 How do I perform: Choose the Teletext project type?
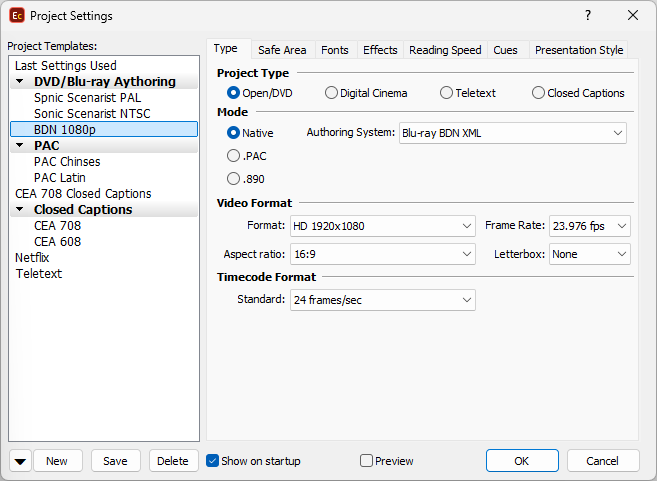point(446,93)
